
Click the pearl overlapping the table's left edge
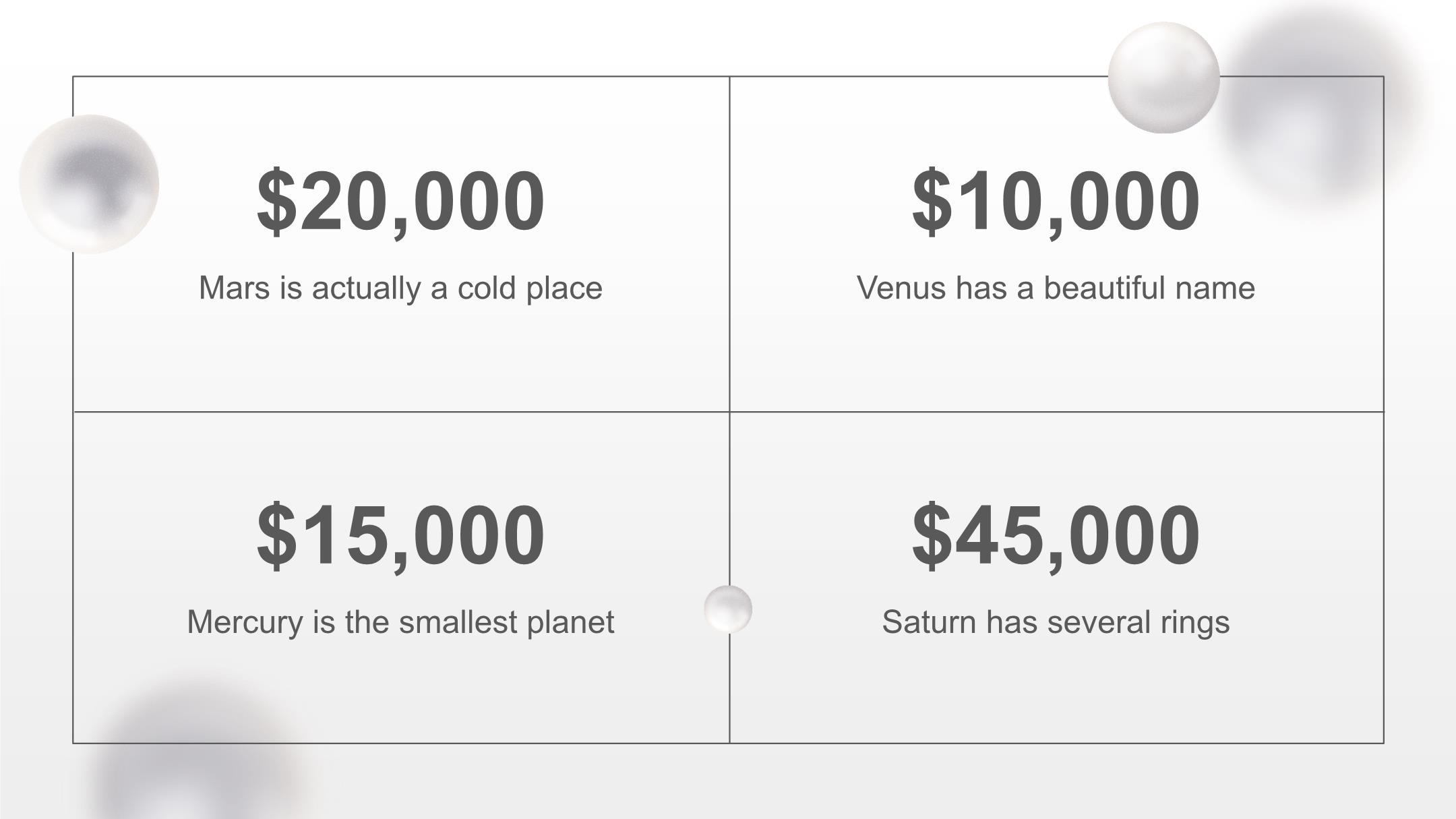pos(89,184)
